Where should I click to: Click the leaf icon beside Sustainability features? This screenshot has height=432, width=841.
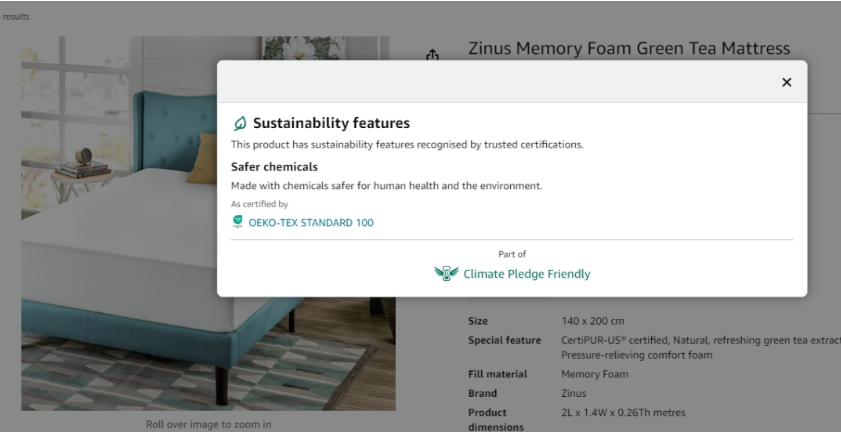[240, 124]
